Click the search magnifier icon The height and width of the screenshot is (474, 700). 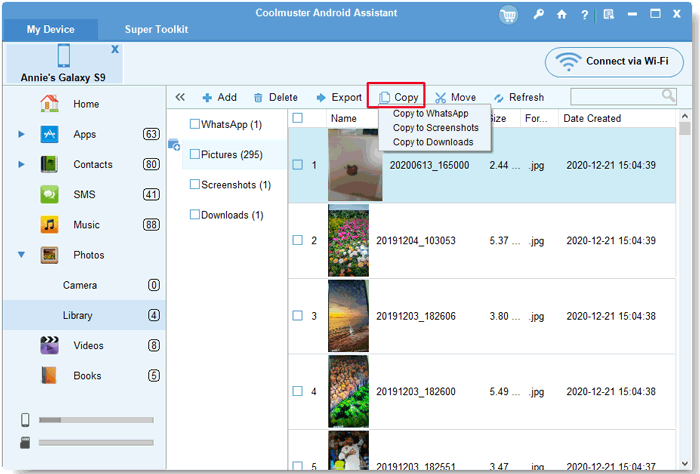668,96
